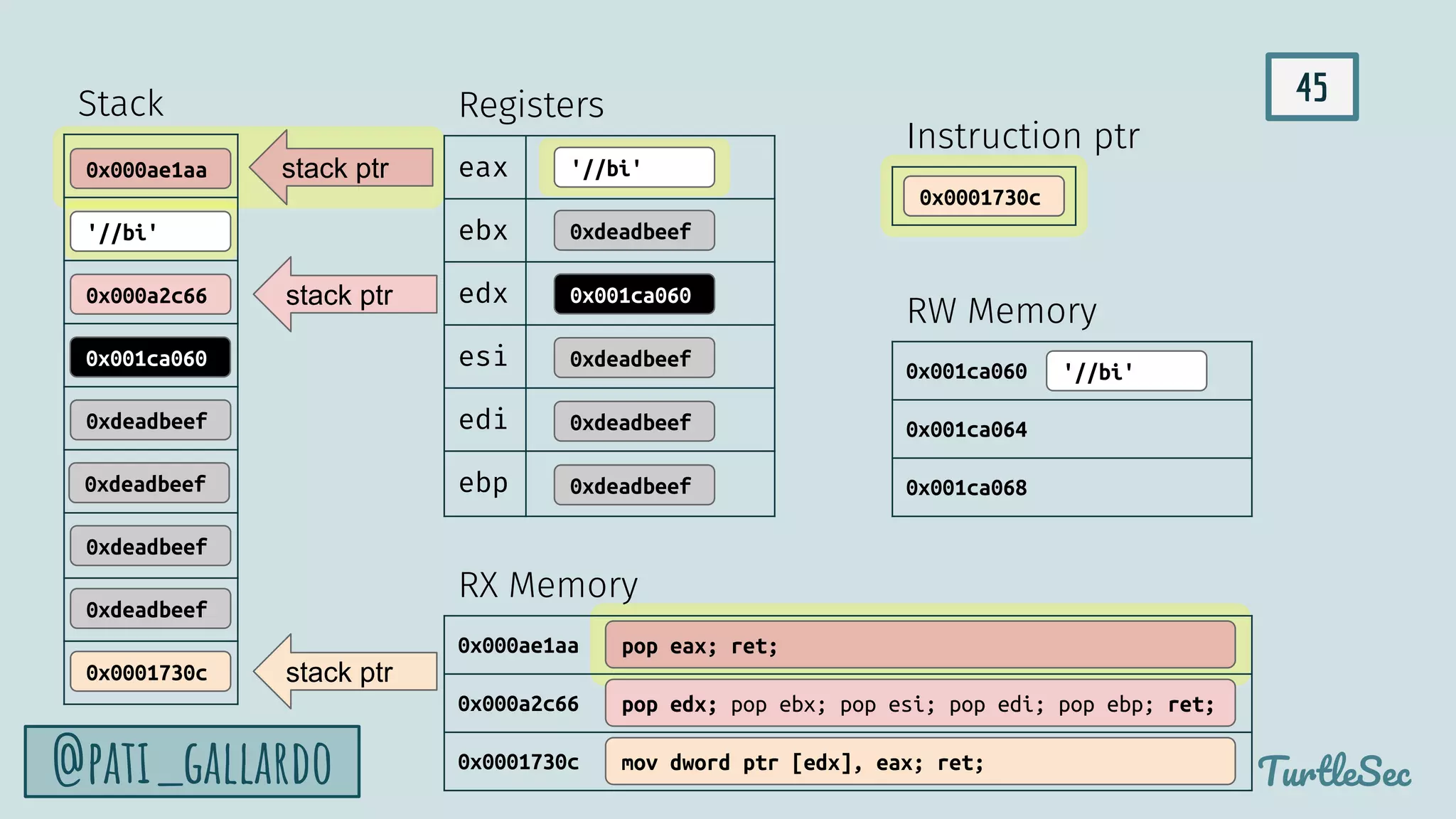Click the eax register value '//bi'
Image resolution: width=1456 pixels, height=819 pixels.
[x=633, y=168]
